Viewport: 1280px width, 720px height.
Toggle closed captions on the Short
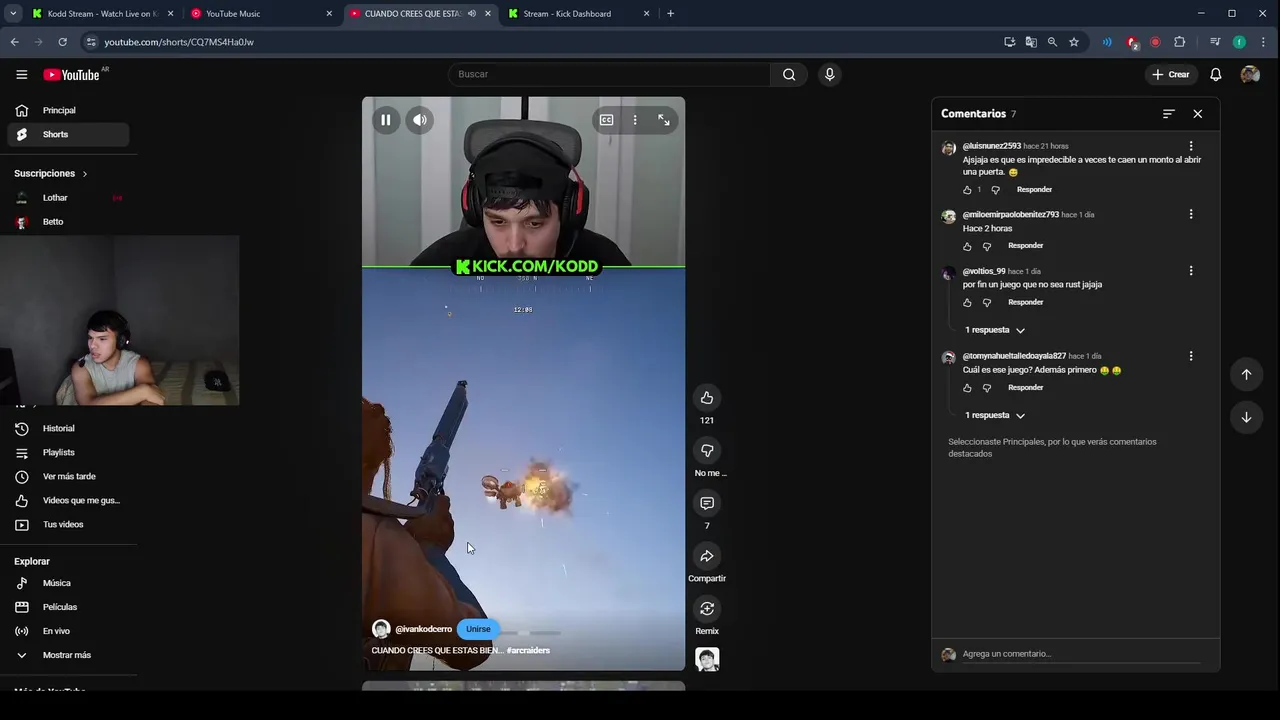(606, 120)
